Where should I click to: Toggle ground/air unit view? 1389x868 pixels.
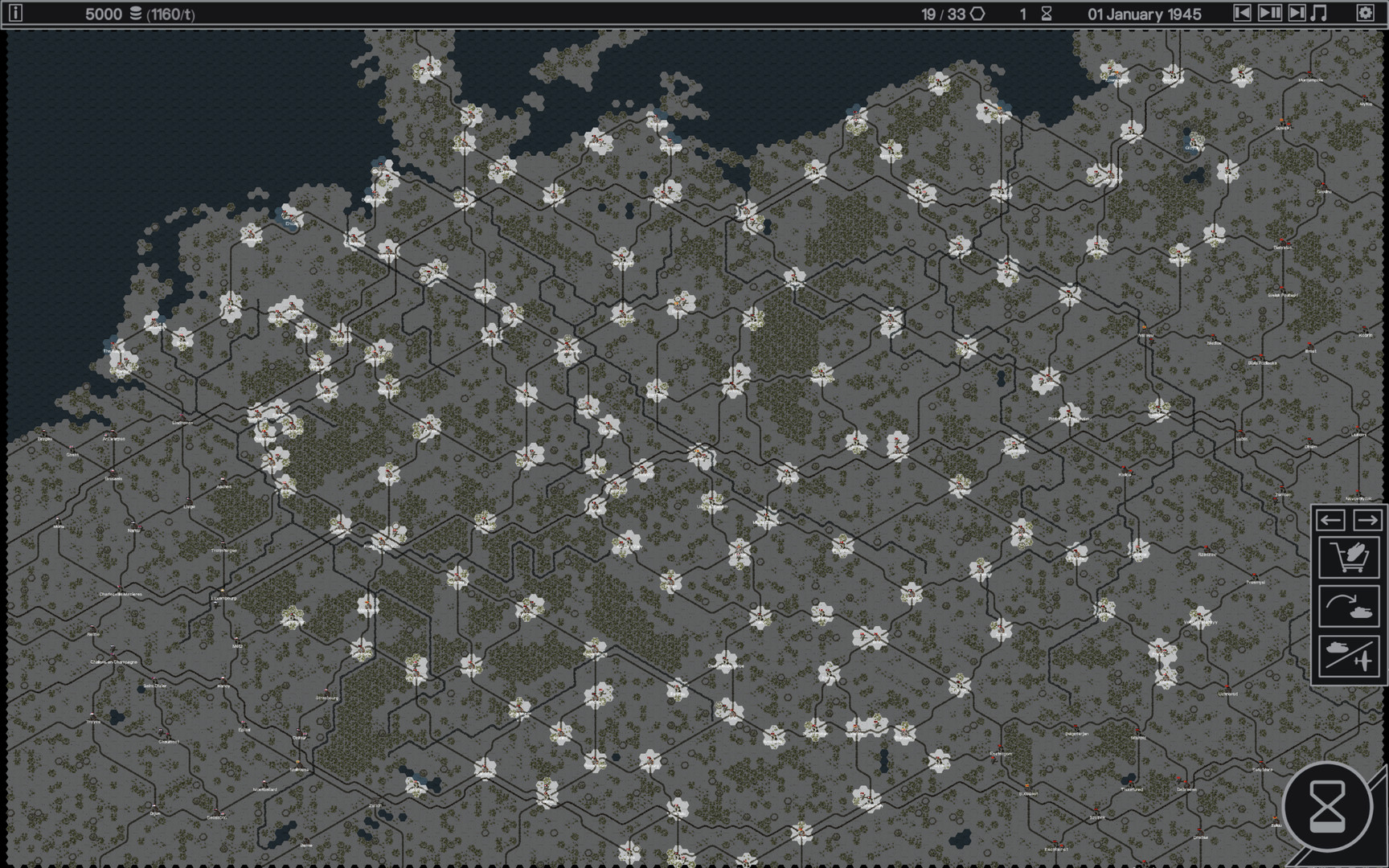1349,655
